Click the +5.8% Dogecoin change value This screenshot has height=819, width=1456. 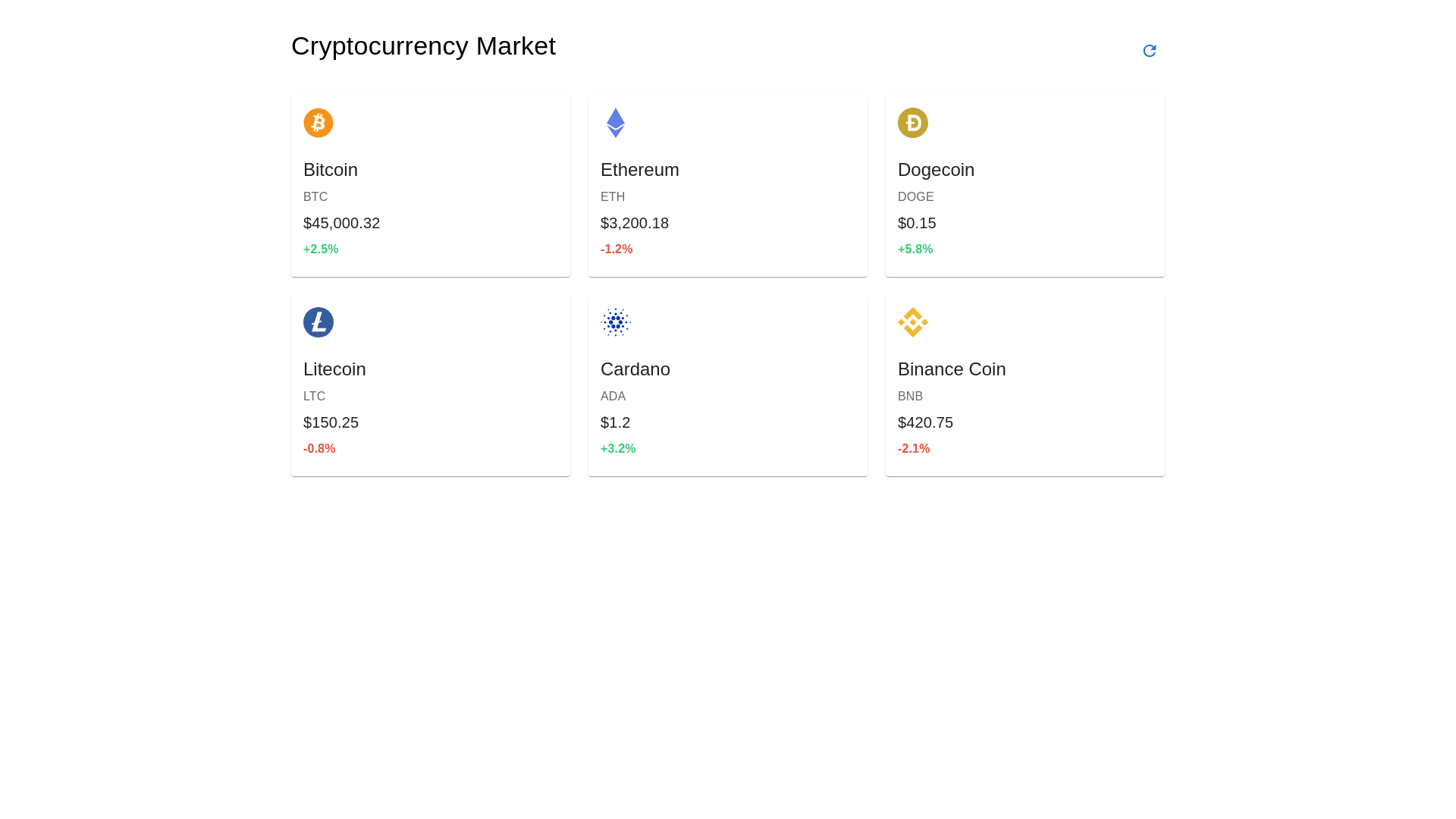tap(915, 249)
